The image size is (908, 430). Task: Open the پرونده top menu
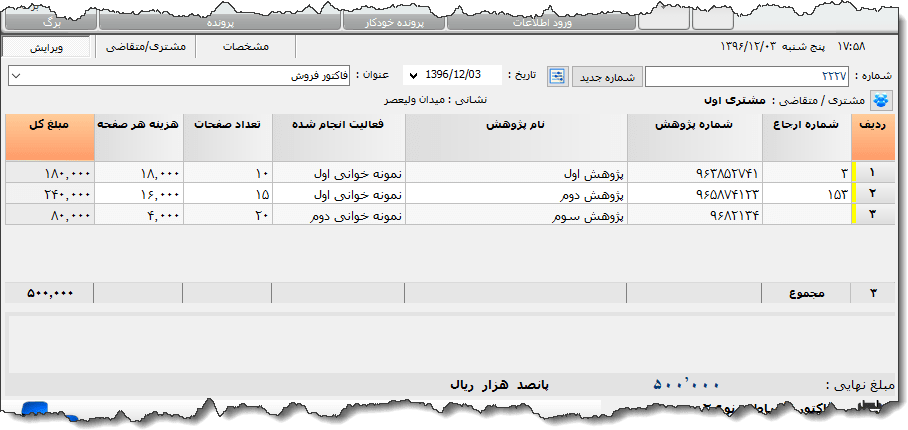pyautogui.click(x=219, y=24)
